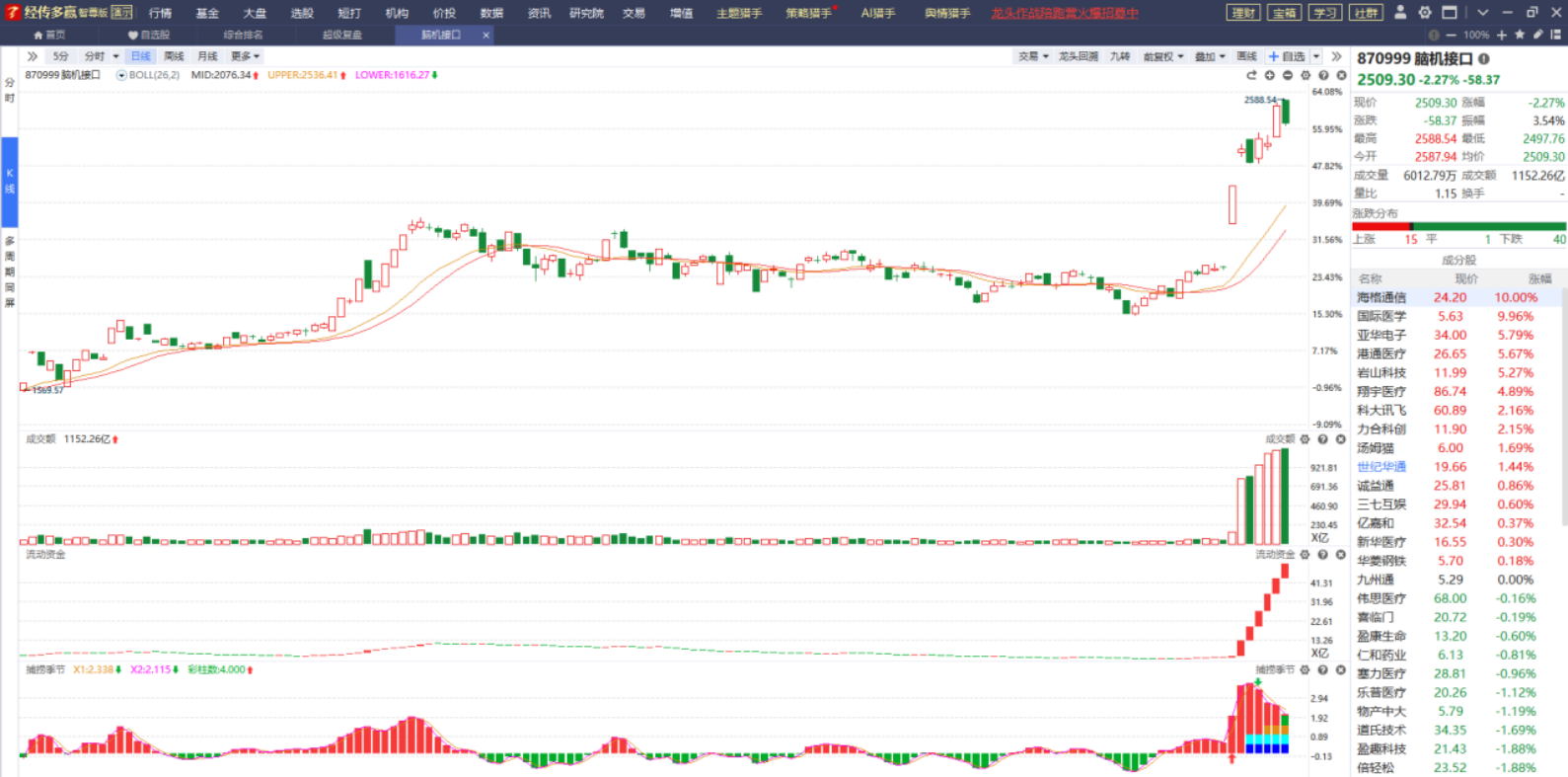Select 海格通信 in the constituent stock list
This screenshot has height=777, width=1568.
pos(1381,297)
